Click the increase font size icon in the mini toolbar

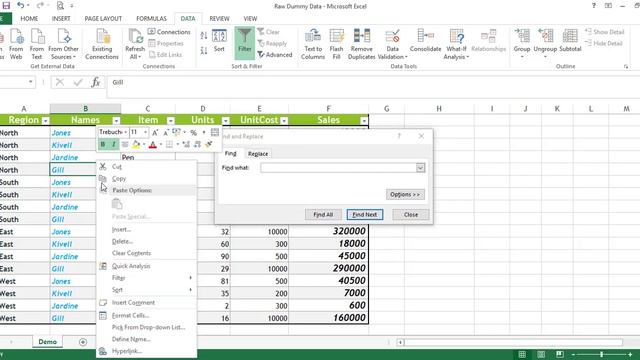coord(155,133)
